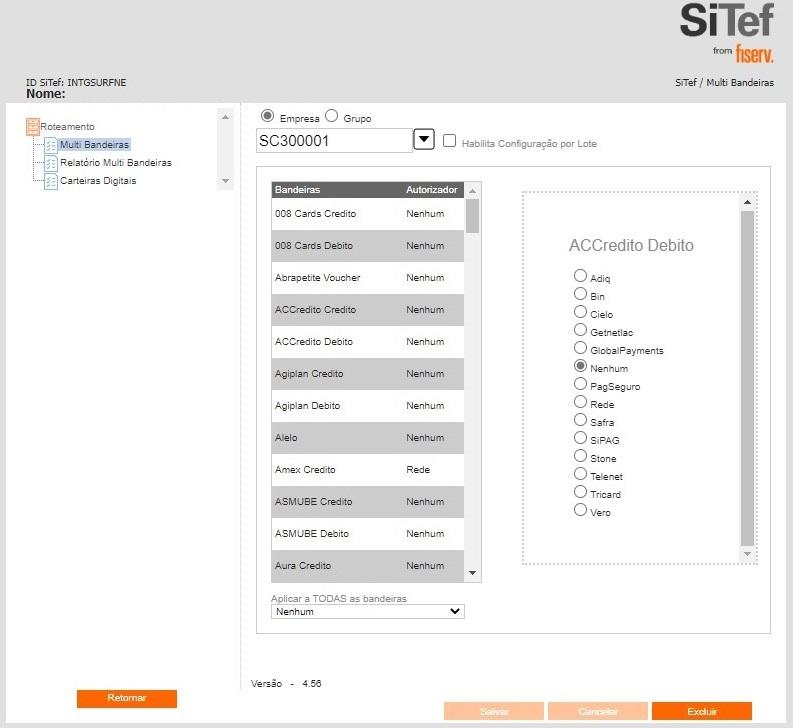Select the Grupo radio option
The width and height of the screenshot is (793, 728).
coord(332,116)
